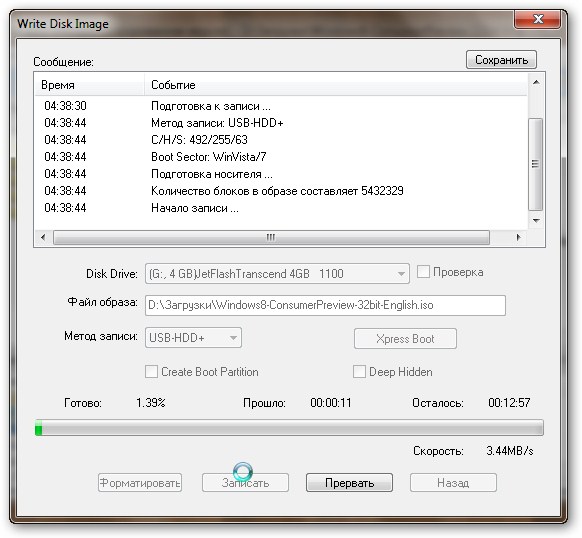Open the Метод записи dropdown
Viewport: 582px width, 538px height.
(193, 338)
